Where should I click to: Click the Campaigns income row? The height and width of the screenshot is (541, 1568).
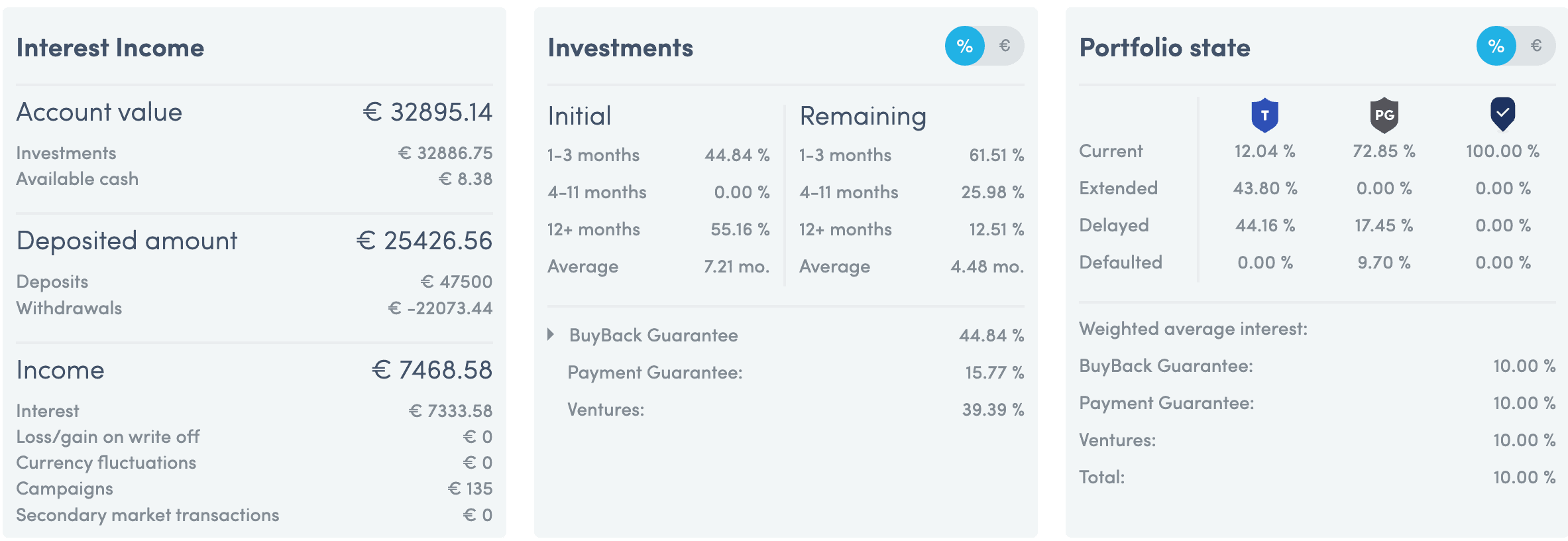click(254, 489)
